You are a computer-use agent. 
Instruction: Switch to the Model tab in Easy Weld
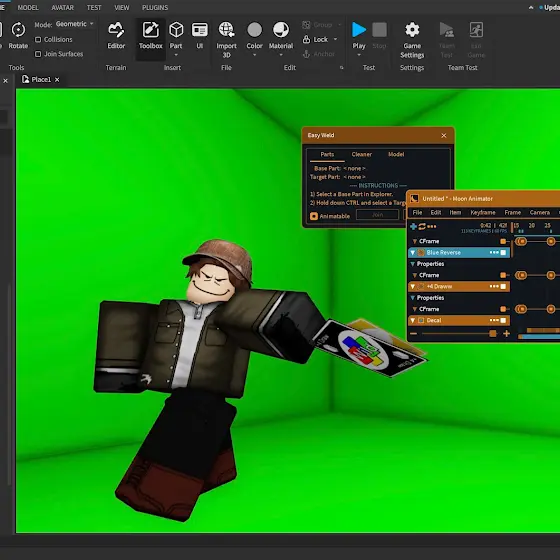tap(396, 154)
